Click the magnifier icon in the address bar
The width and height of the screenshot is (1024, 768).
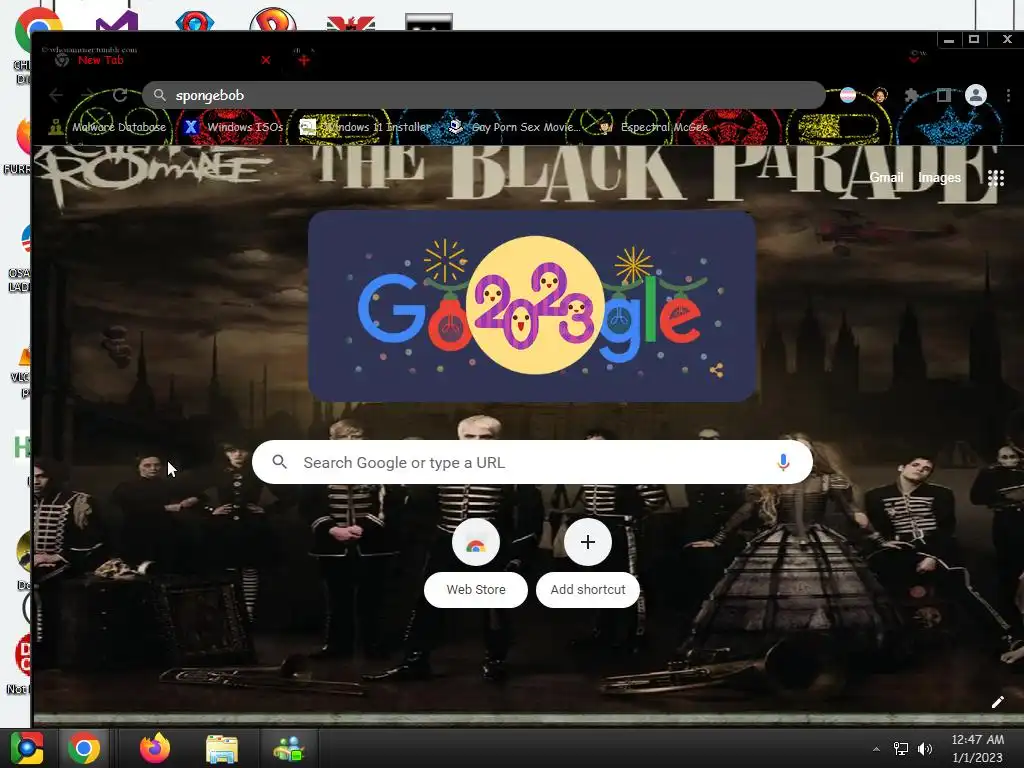coord(159,95)
